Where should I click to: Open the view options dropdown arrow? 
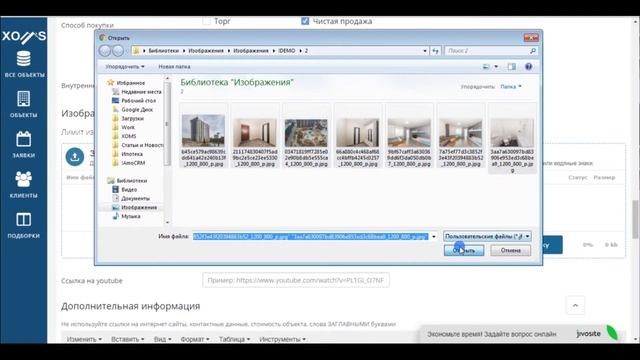496,67
